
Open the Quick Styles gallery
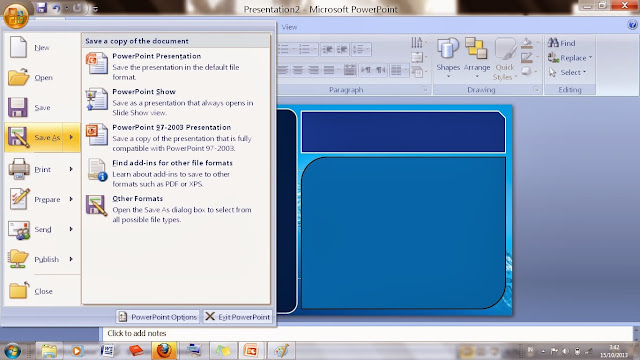tap(505, 59)
